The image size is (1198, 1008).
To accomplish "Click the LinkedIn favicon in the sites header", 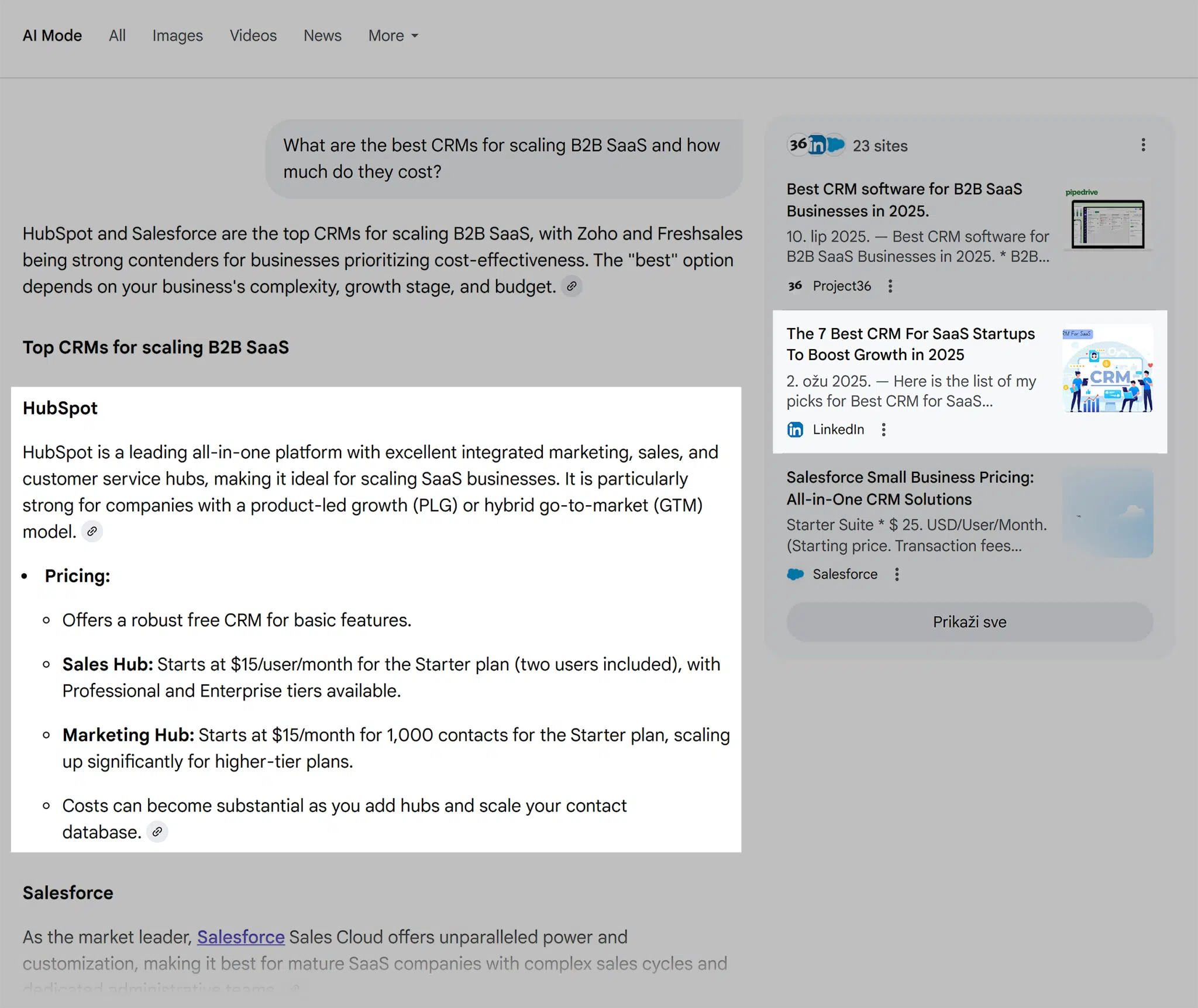I will coord(817,144).
